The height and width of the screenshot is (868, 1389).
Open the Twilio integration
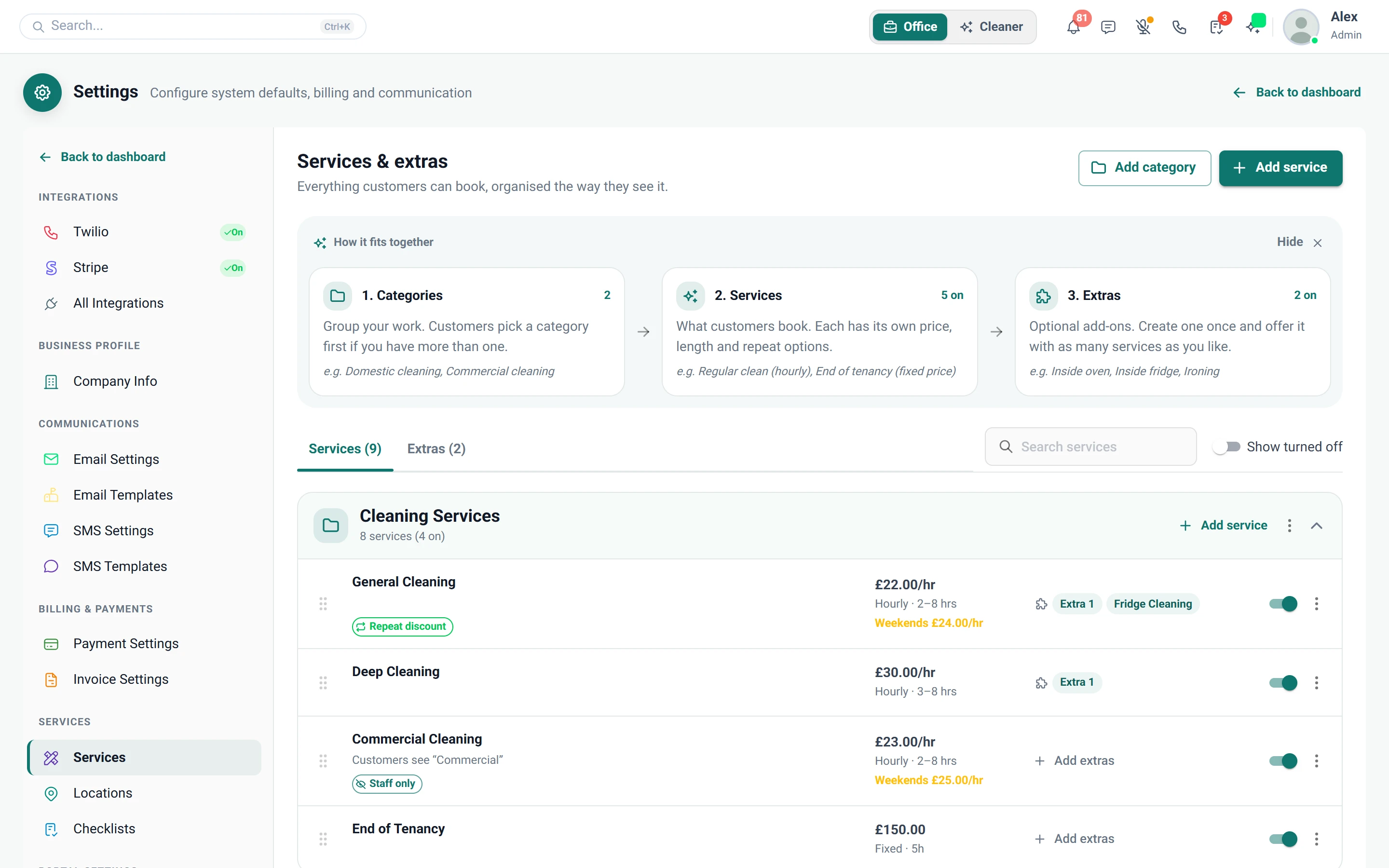pyautogui.click(x=144, y=232)
